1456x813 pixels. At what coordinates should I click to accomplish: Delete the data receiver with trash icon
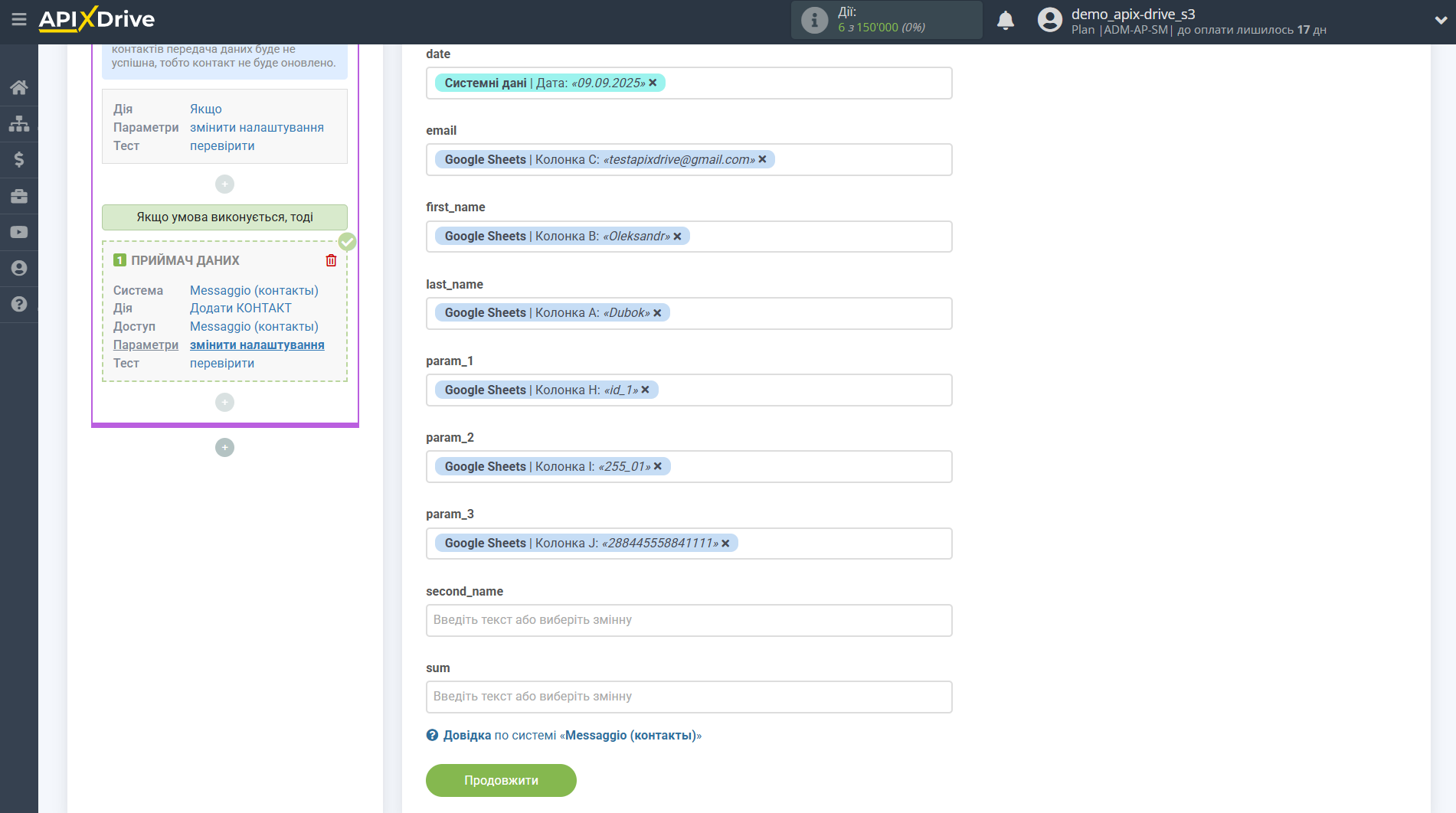(x=331, y=260)
